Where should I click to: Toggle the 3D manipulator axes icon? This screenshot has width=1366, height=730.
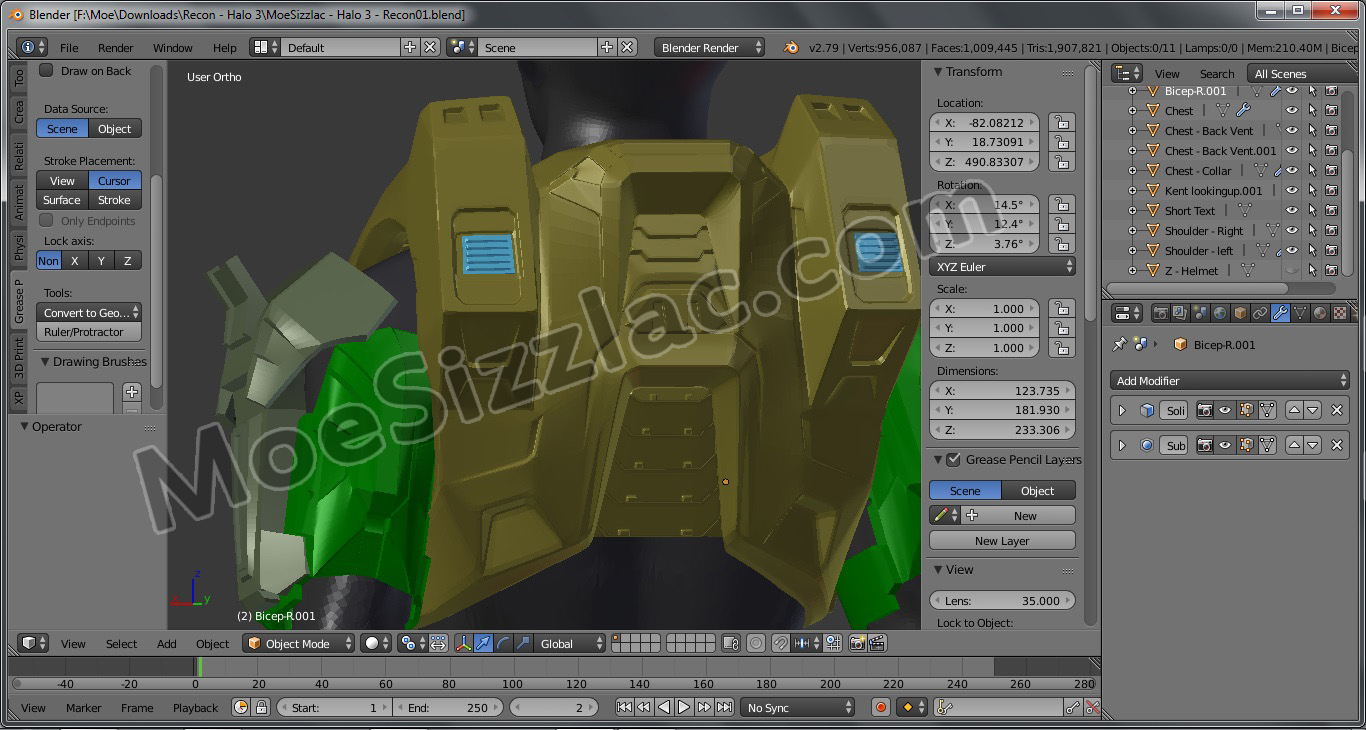[x=464, y=644]
